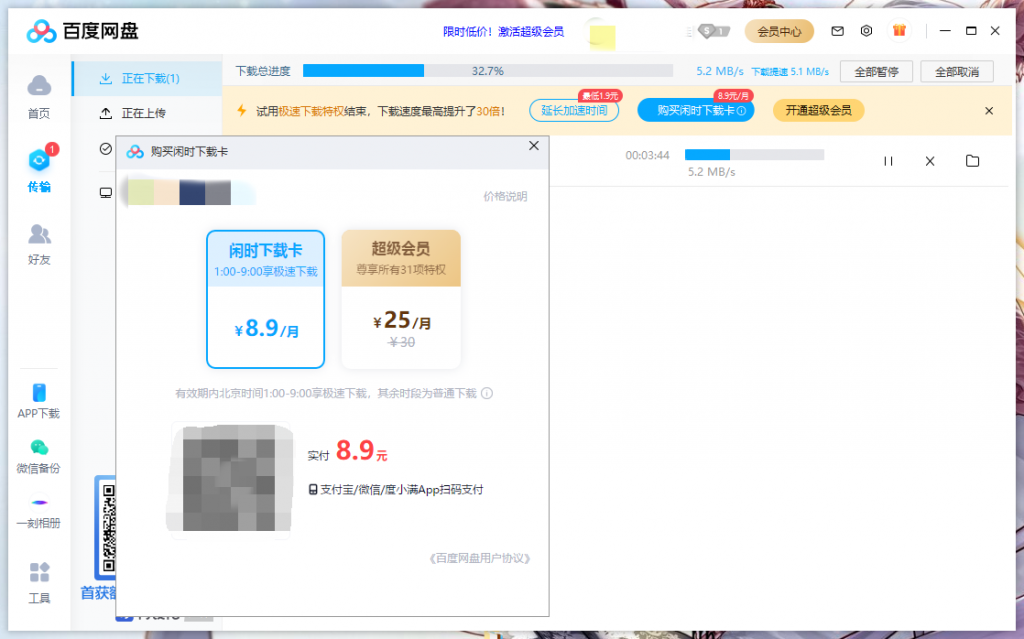Click 32.7% total progress text
1024x639 pixels.
(488, 71)
